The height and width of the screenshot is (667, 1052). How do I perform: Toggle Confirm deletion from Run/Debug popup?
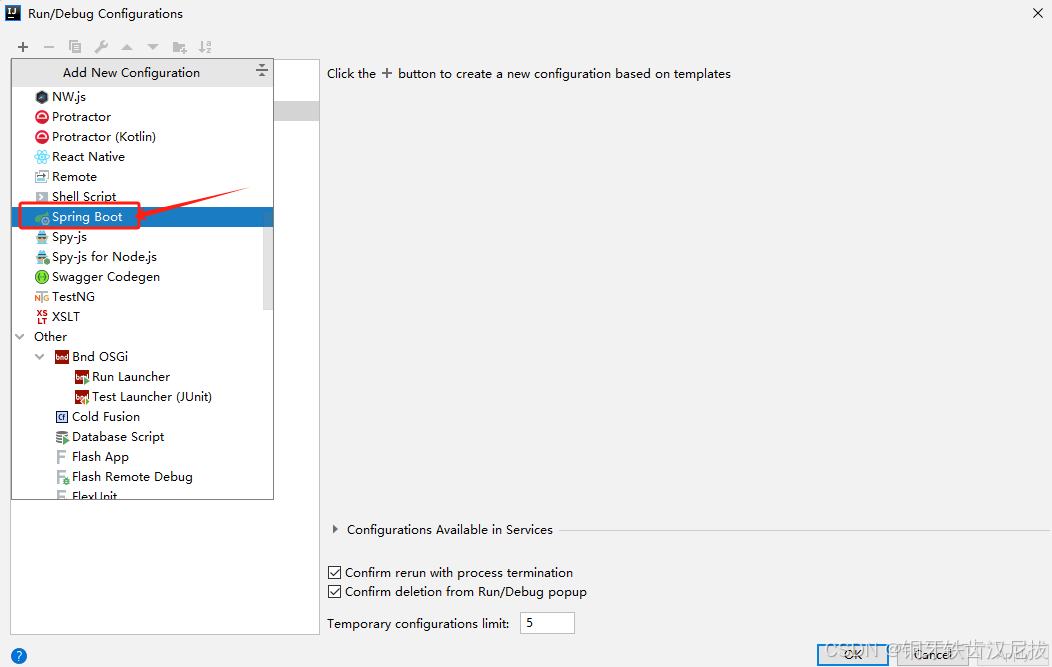pyautogui.click(x=334, y=592)
